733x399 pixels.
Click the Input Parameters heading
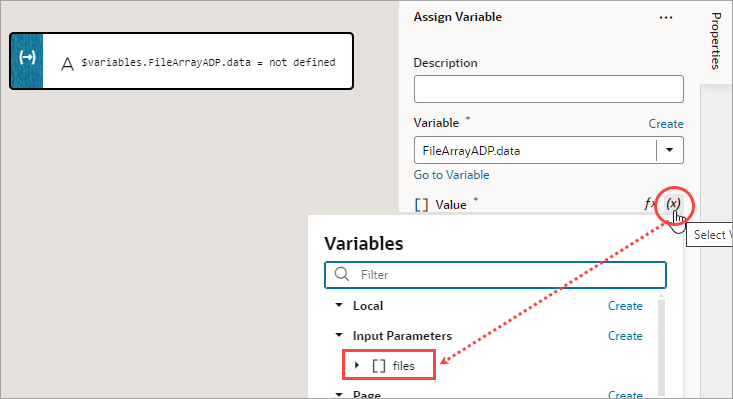pyautogui.click(x=402, y=335)
